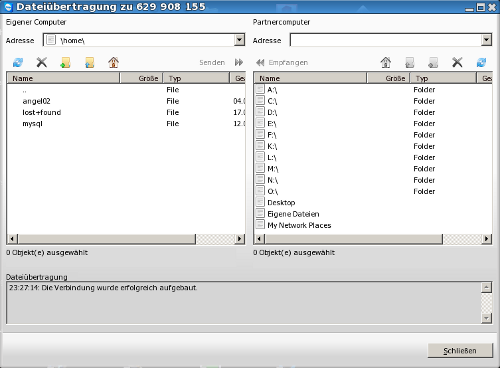This screenshot has width=500, height=368.
Task: Close dialog with Schließen button
Action: click(460, 351)
